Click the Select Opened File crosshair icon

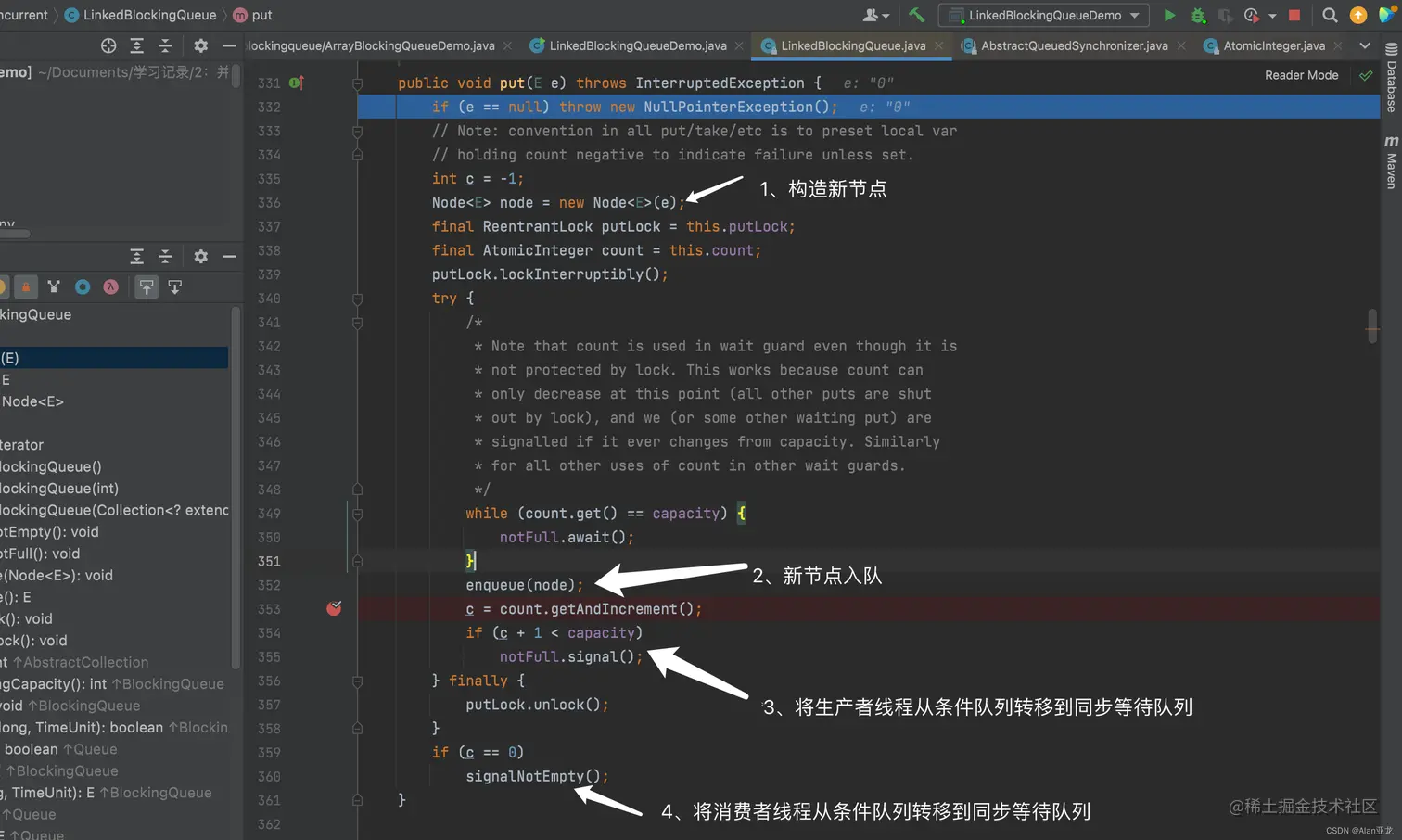point(108,45)
